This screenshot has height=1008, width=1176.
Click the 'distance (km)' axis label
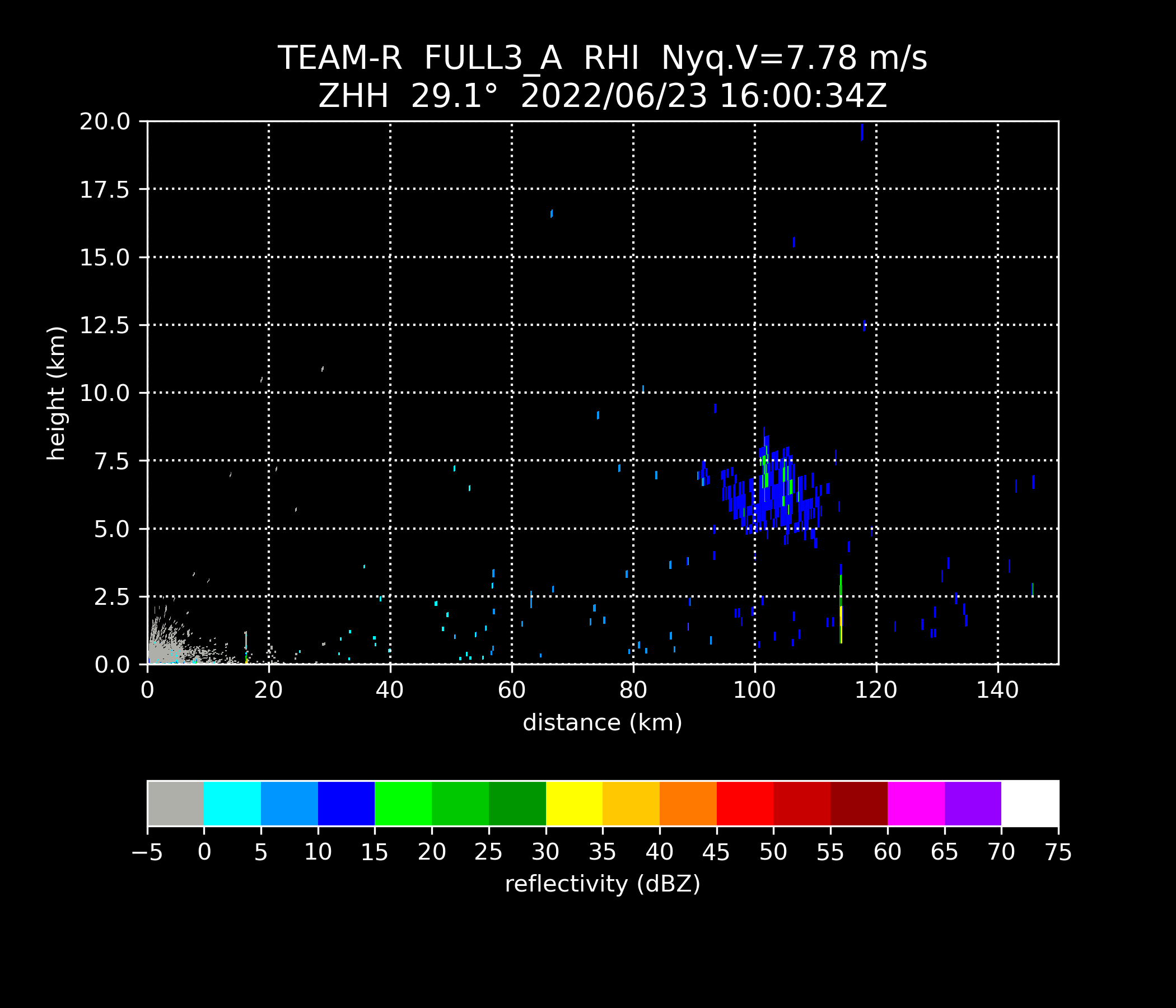pos(602,722)
